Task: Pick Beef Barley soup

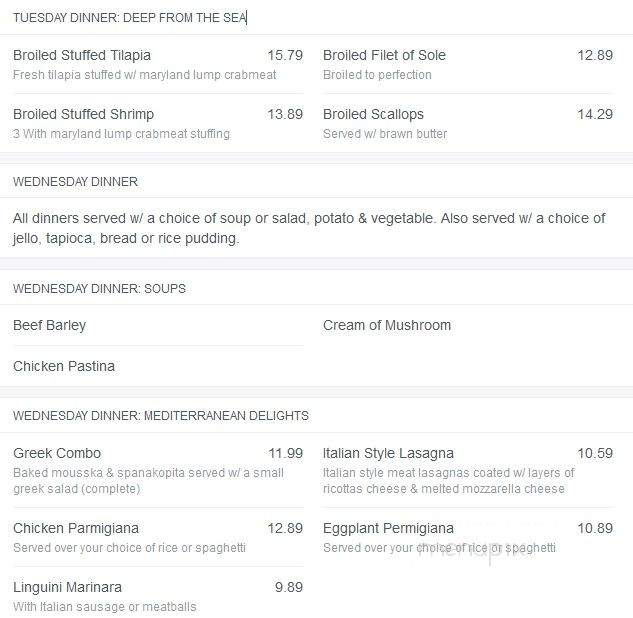Action: pos(49,325)
